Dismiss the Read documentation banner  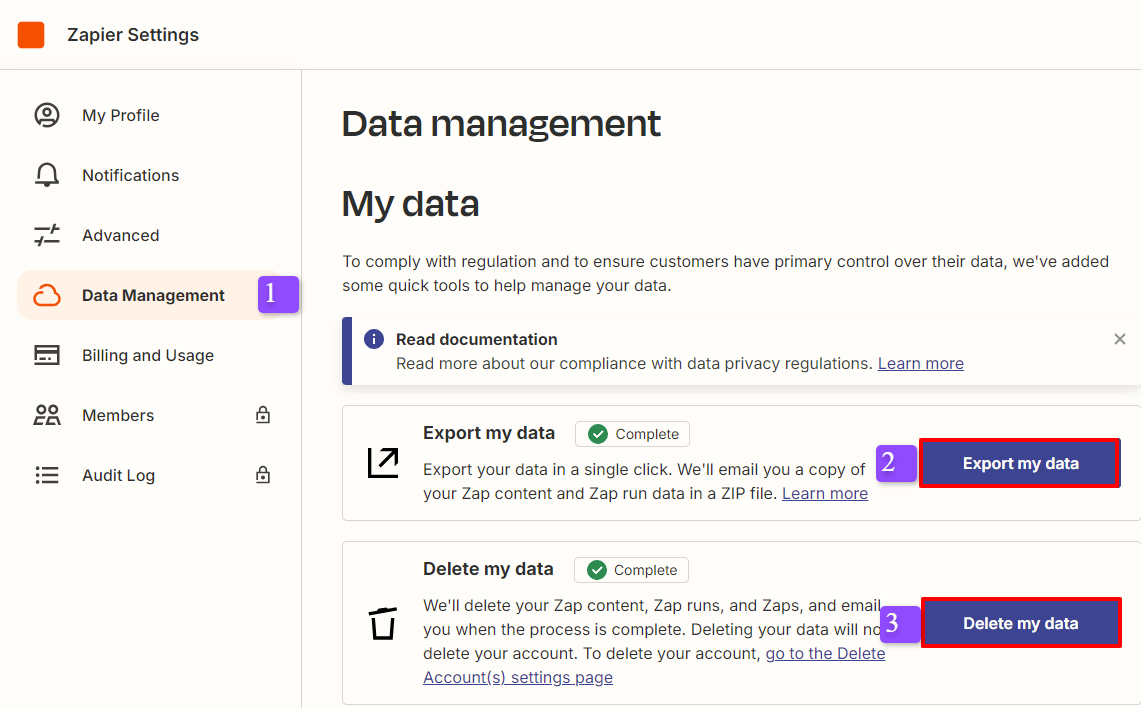1119,339
